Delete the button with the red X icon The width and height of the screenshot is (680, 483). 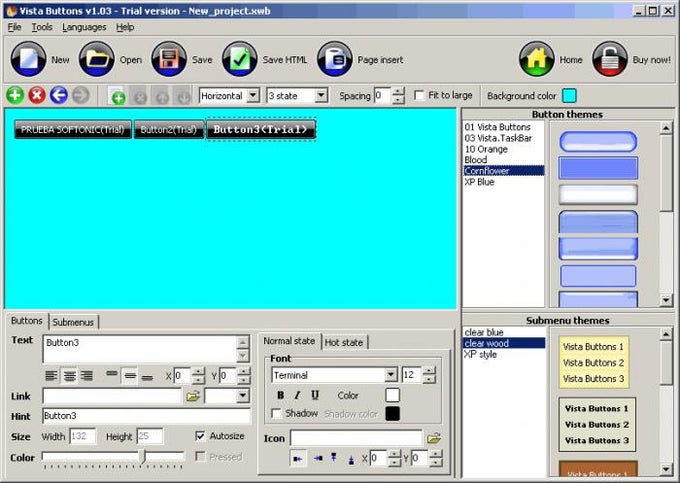[x=37, y=95]
